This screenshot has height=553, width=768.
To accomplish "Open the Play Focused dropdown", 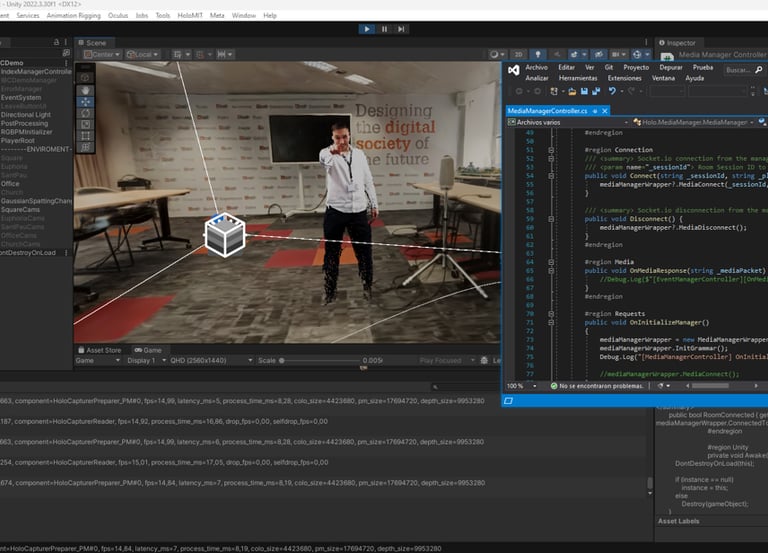I will 447,361.
